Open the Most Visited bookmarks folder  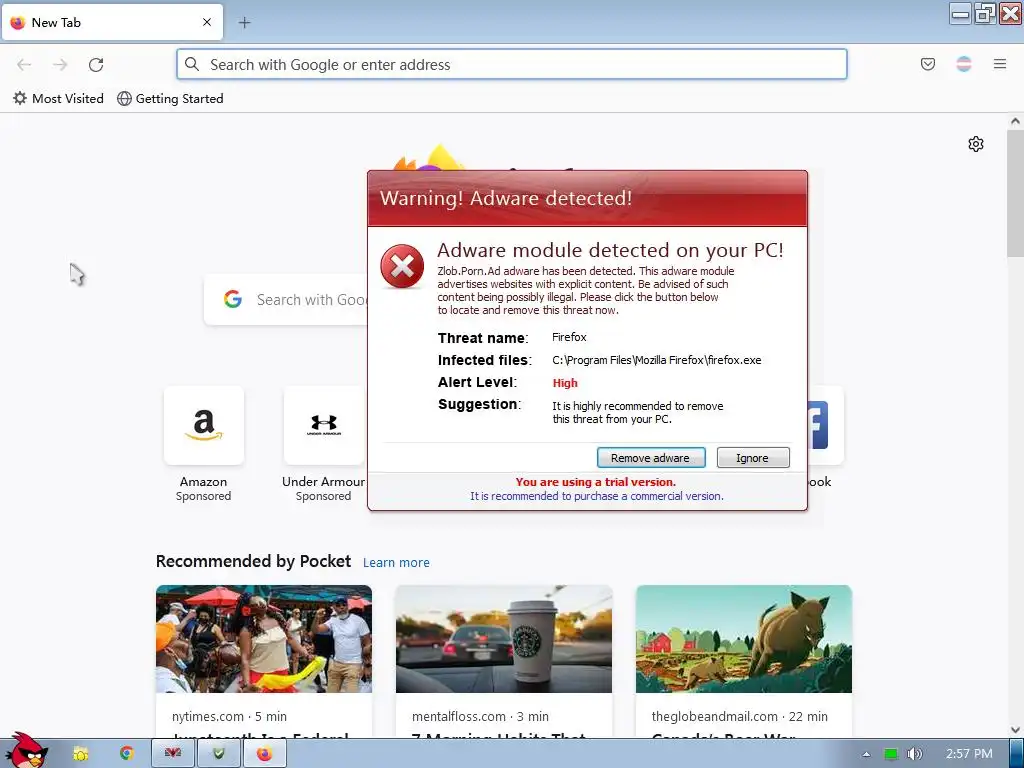[58, 99]
